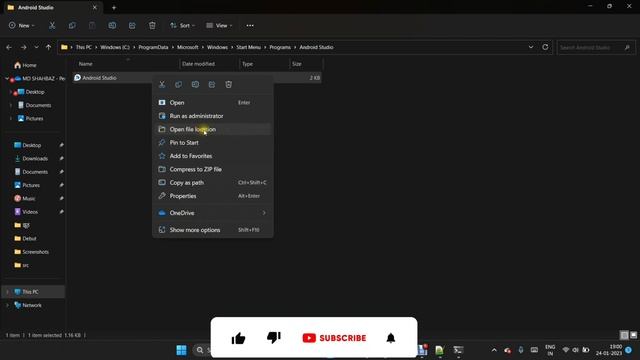Select Pin to Start
This screenshot has width=640, height=360.
click(213, 142)
